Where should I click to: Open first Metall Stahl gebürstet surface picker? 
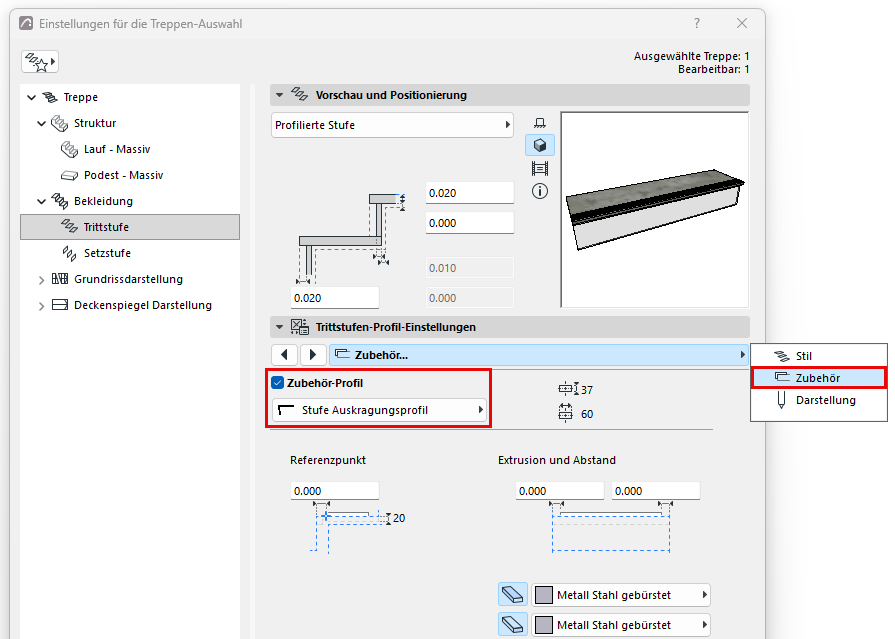click(621, 594)
